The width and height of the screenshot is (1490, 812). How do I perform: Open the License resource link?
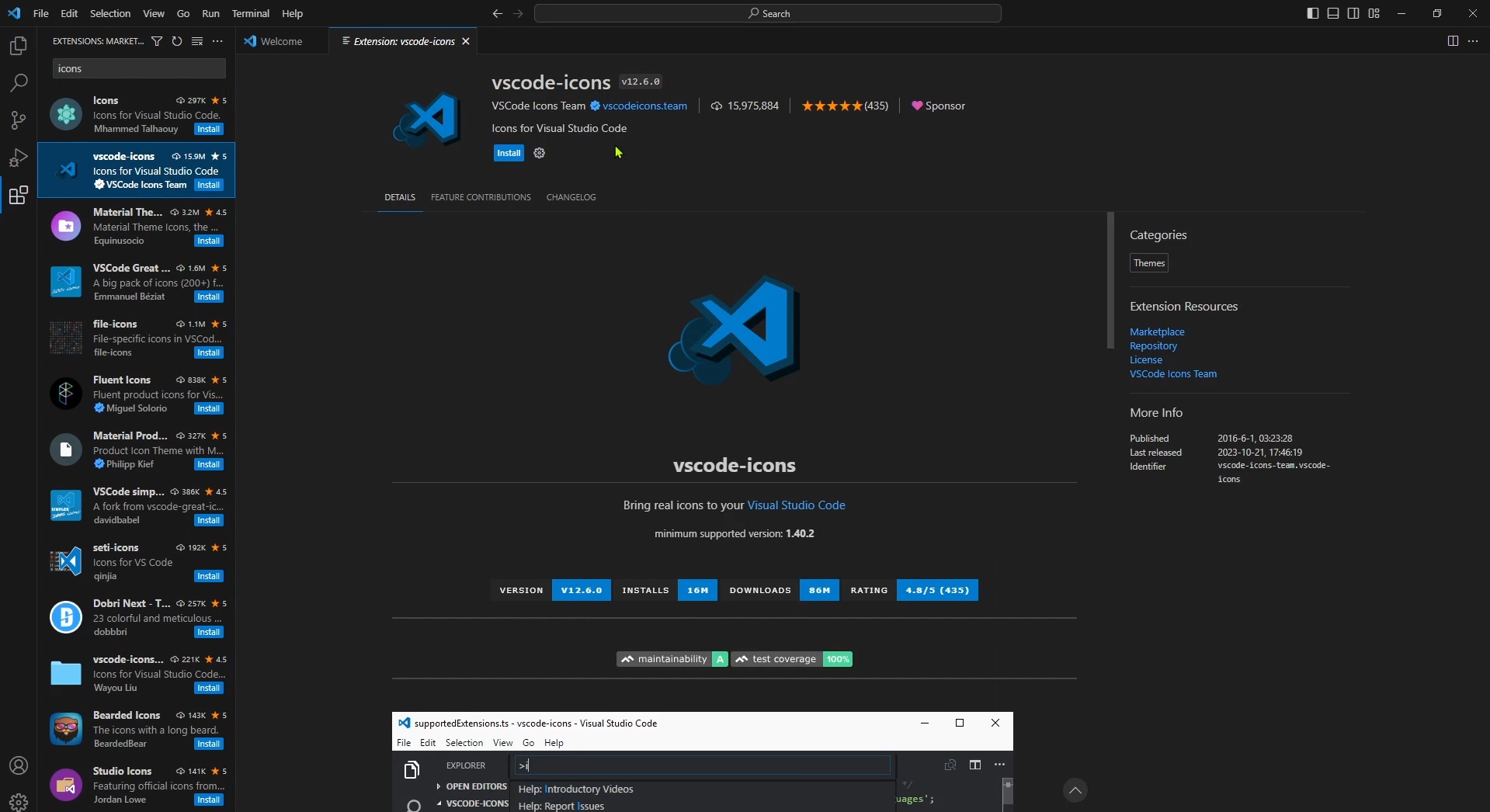click(x=1146, y=359)
